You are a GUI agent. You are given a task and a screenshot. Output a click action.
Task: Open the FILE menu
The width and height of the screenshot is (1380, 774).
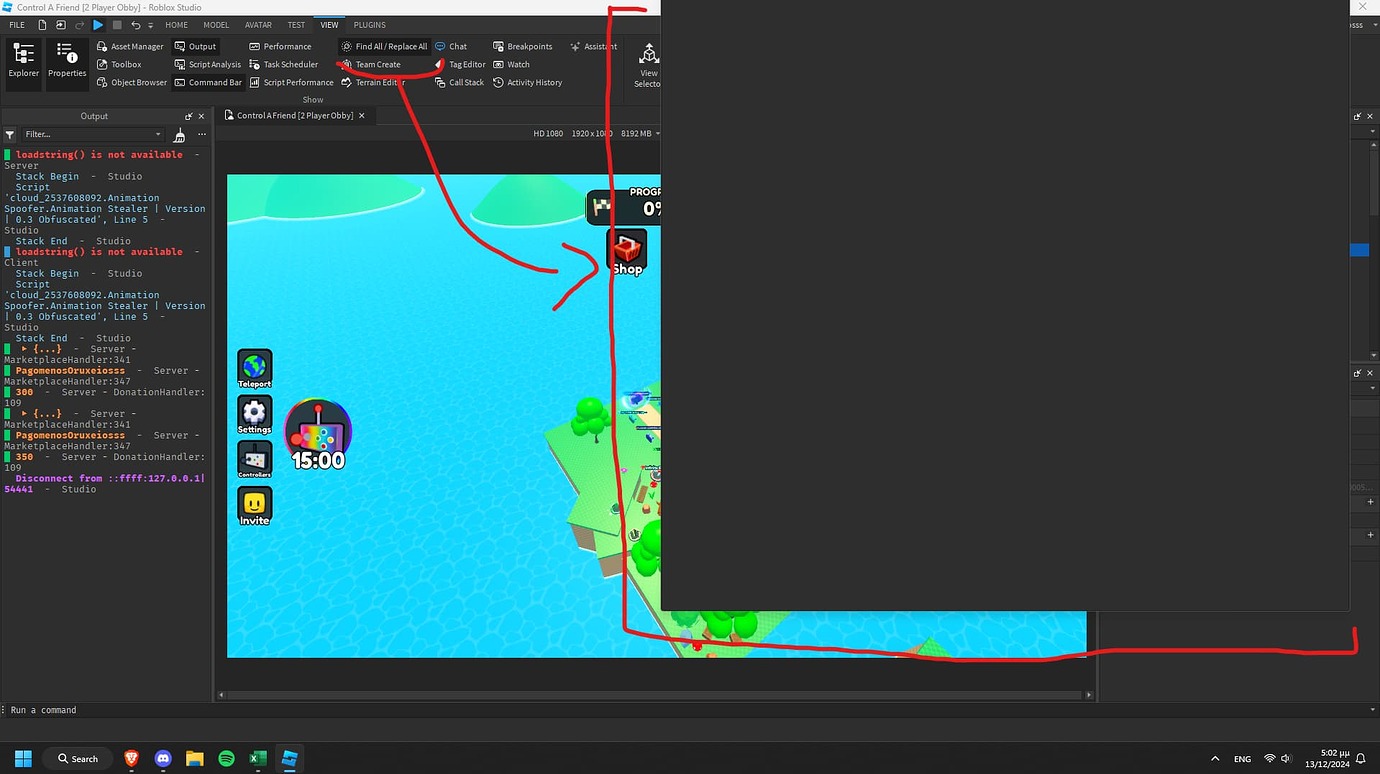click(17, 25)
